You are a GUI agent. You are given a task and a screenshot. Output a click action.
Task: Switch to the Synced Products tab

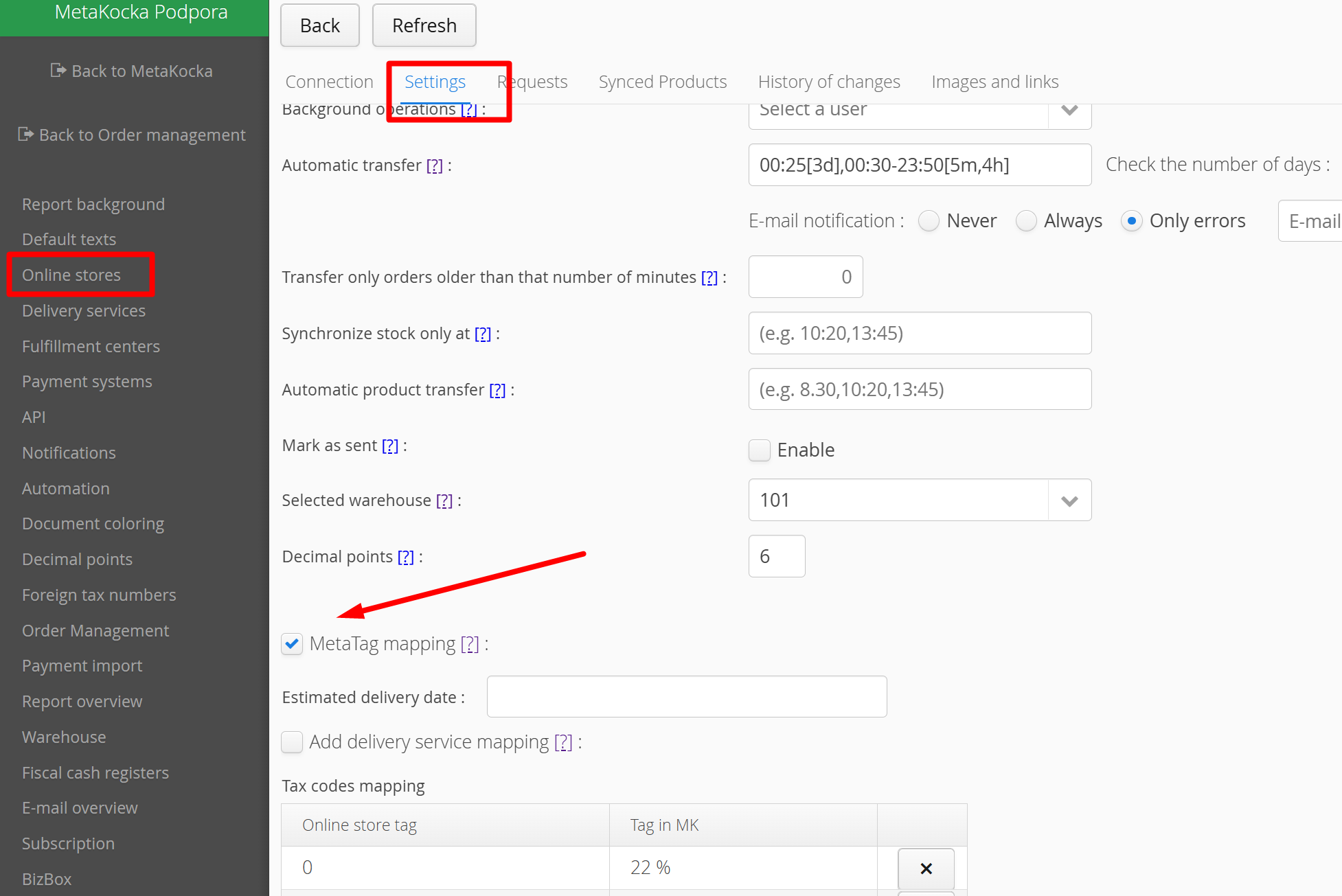pos(662,82)
